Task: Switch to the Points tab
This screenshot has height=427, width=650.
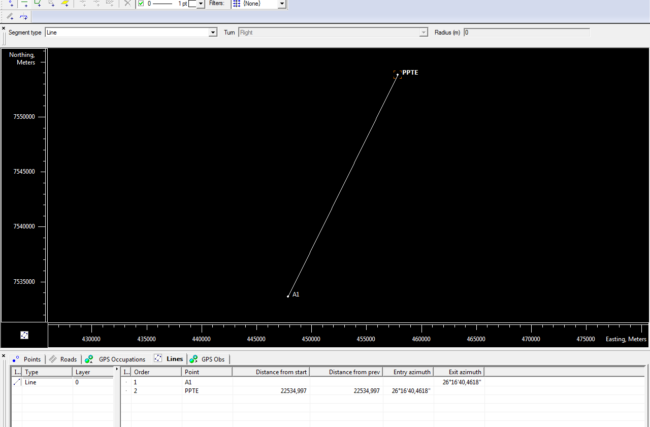Action: 27,359
